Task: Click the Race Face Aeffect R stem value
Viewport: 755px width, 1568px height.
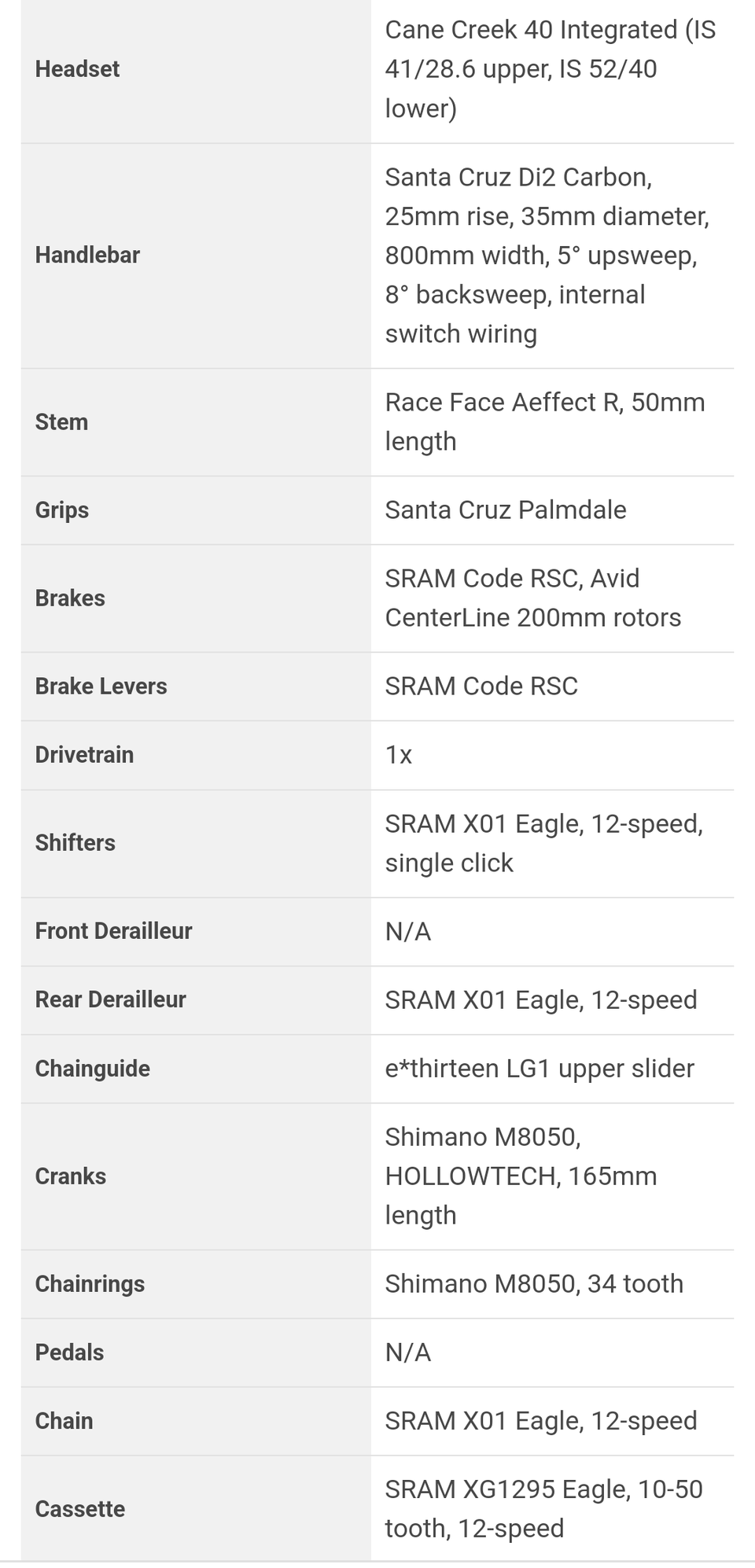Action: (545, 421)
